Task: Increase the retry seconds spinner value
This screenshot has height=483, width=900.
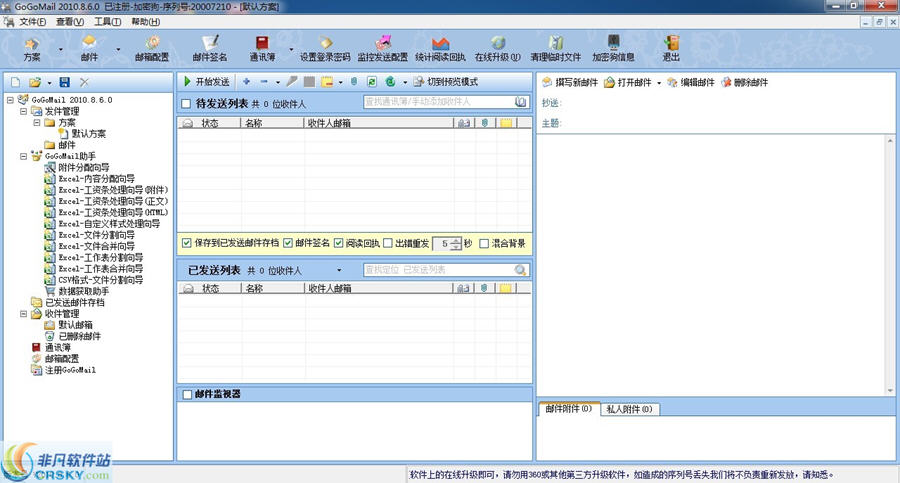Action: tap(456, 240)
